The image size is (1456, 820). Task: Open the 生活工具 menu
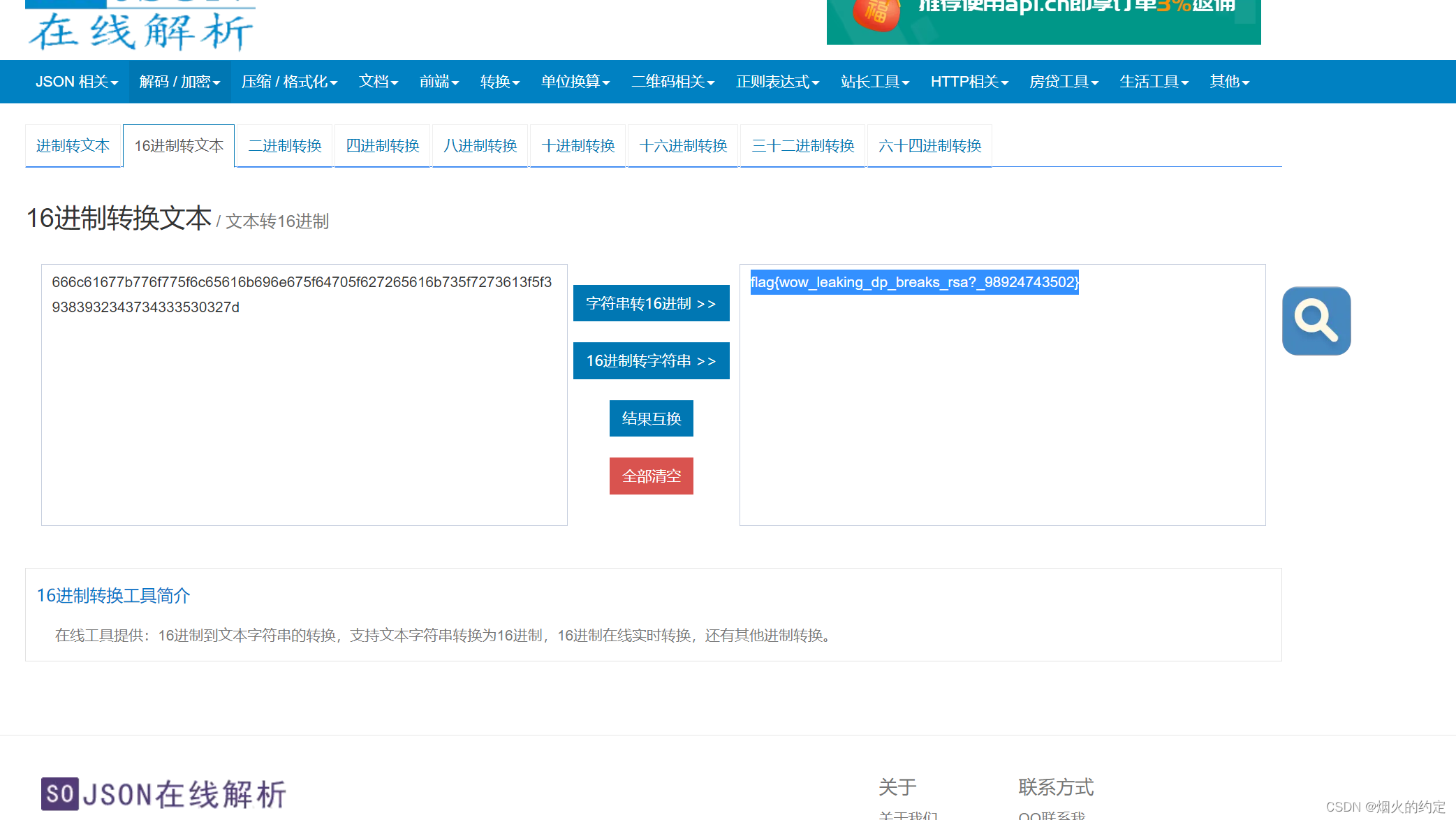tap(1154, 82)
